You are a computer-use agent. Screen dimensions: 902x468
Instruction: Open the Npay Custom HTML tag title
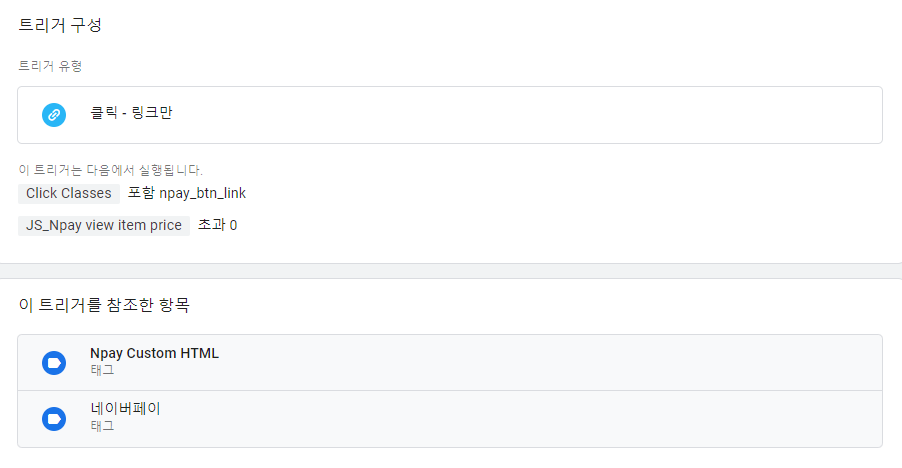(x=154, y=353)
